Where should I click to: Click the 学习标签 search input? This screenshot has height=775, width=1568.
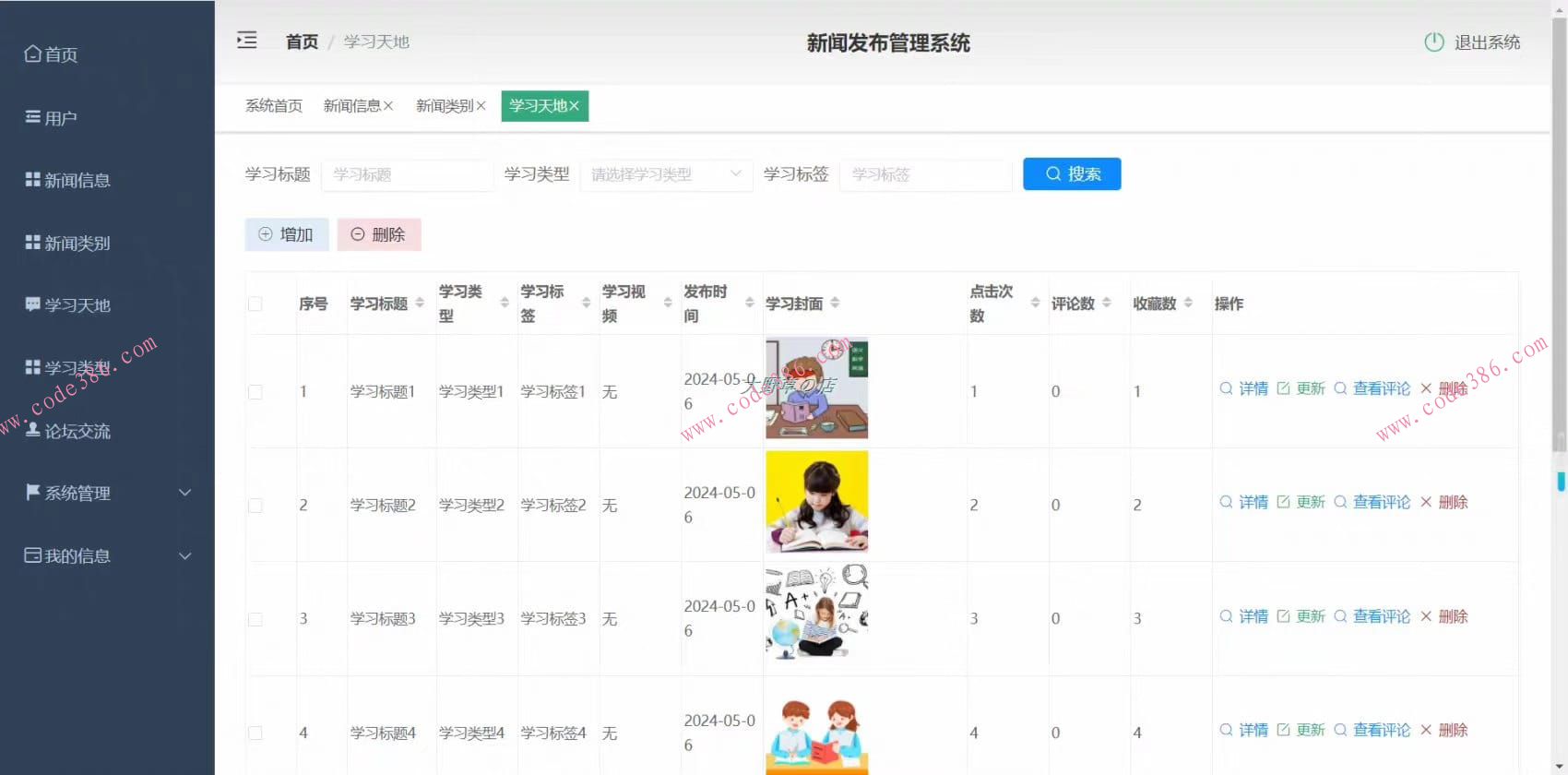pyautogui.click(x=925, y=174)
